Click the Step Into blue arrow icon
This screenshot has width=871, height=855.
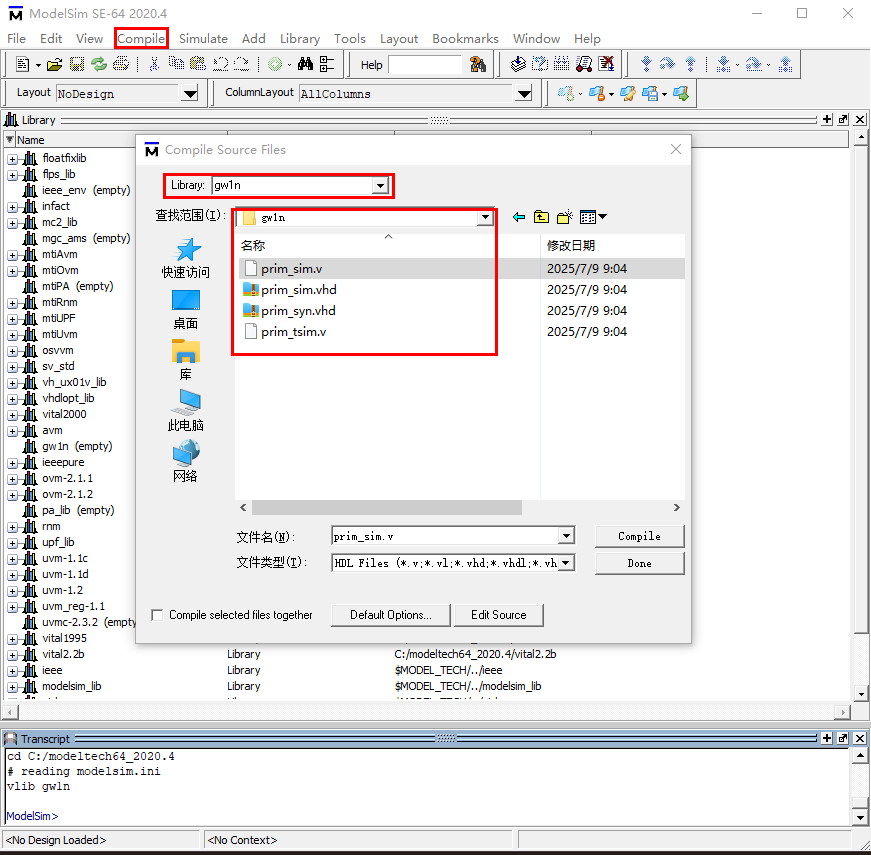[x=646, y=64]
